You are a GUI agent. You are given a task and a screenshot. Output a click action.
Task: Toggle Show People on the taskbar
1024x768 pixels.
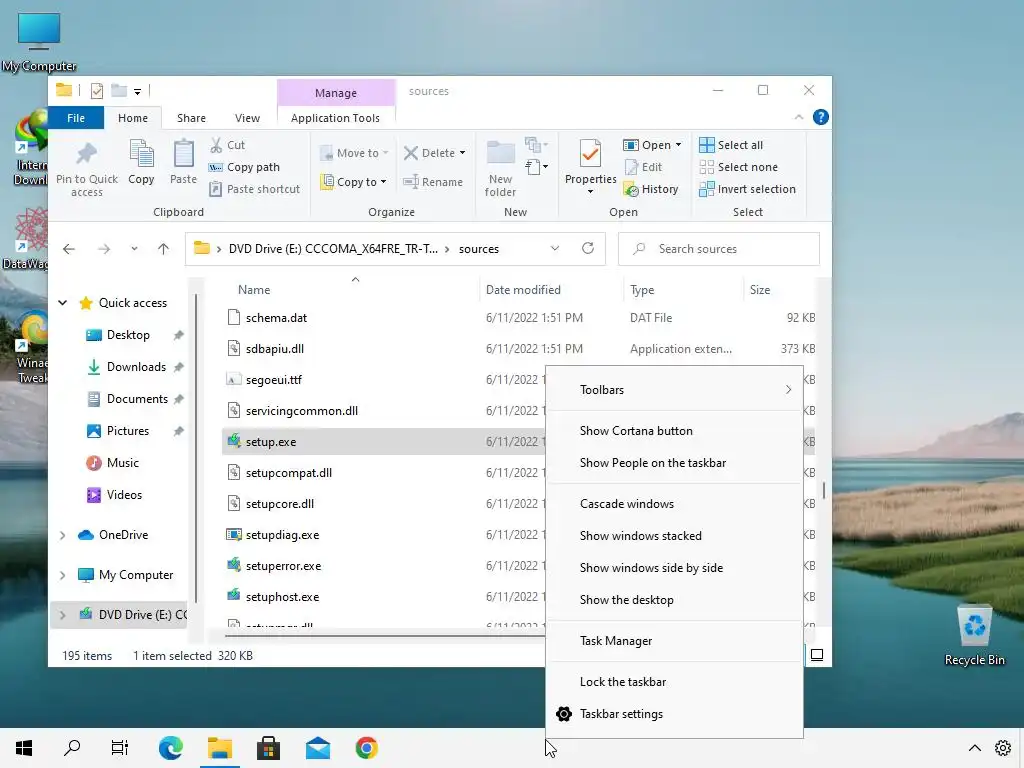pos(674,463)
